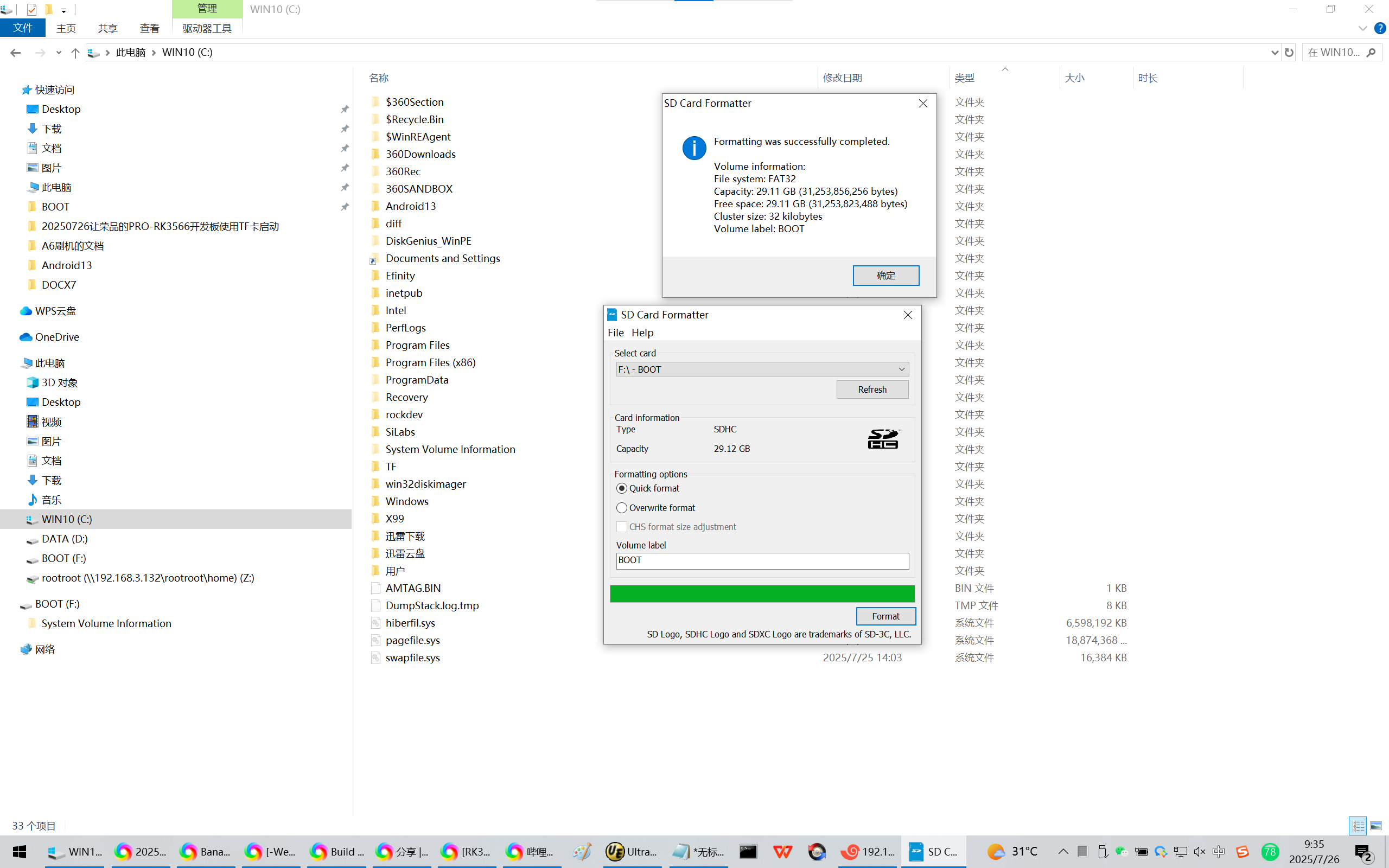Click properties checkmark icon in title bar
The width and height of the screenshot is (1389, 868).
click(x=31, y=10)
